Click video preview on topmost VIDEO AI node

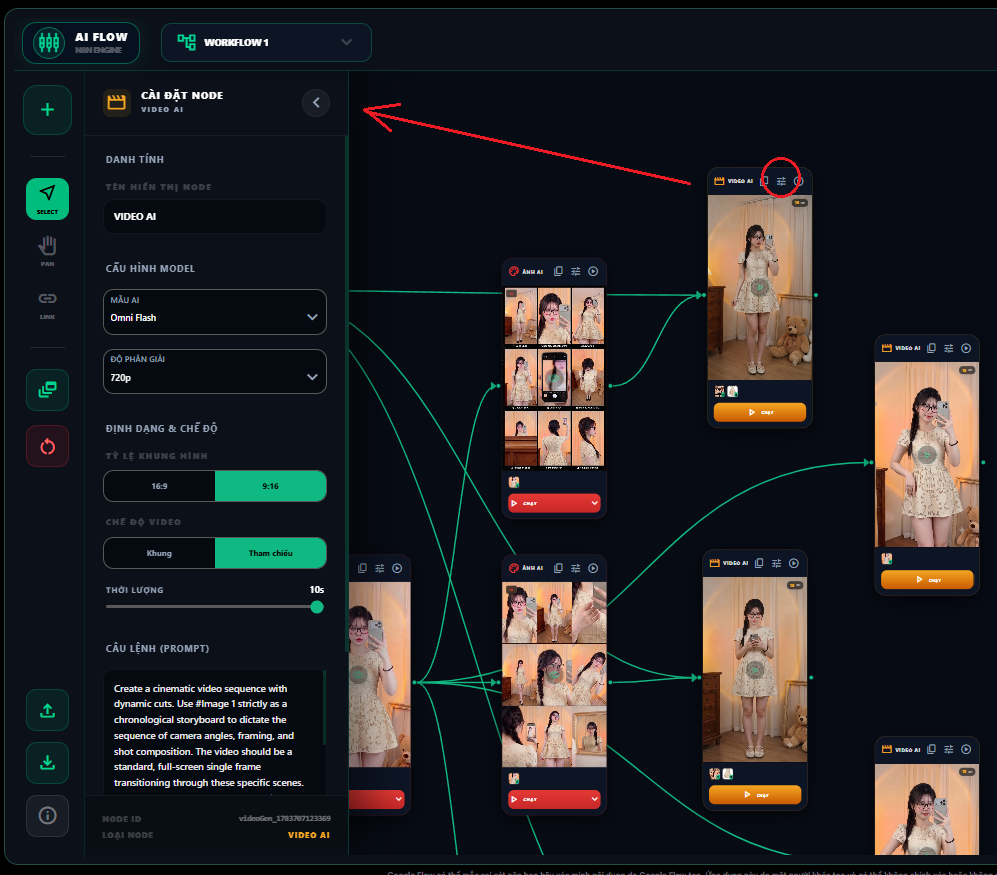tap(759, 287)
